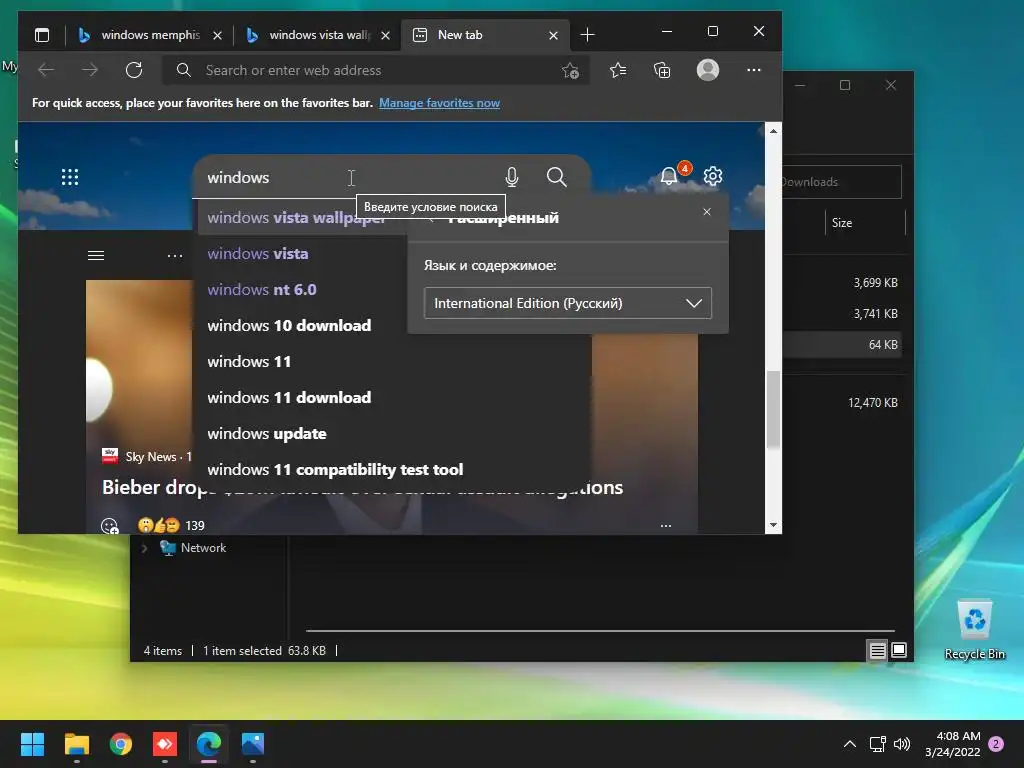This screenshot has width=1024, height=768.
Task: Open File Explorer from the taskbar
Action: pos(76,744)
